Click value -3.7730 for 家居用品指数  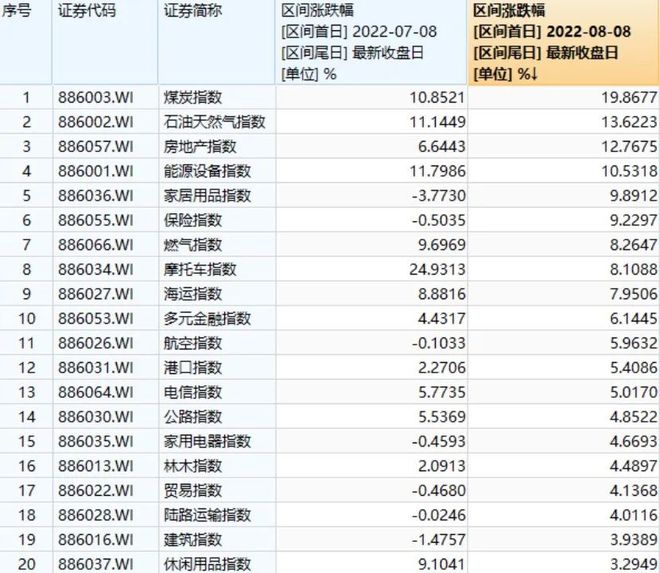[x=439, y=196]
